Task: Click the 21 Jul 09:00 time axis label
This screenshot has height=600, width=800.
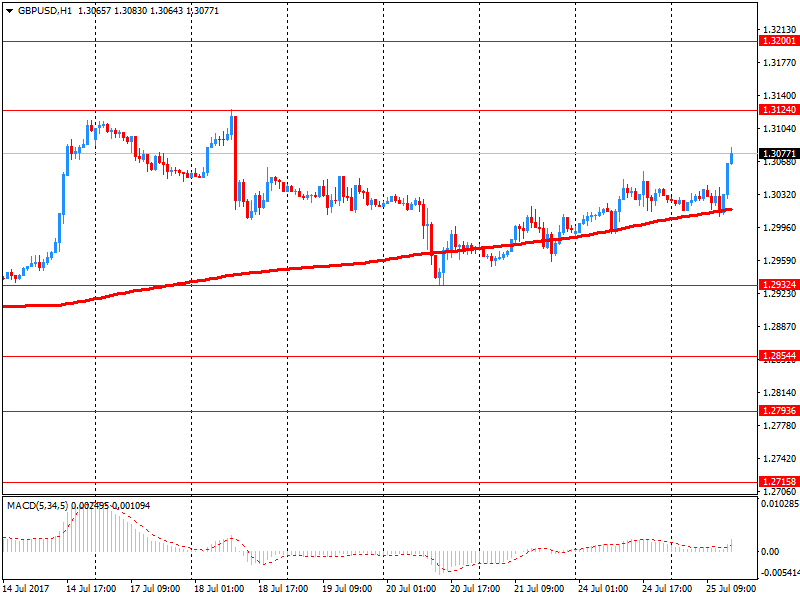Action: [539, 589]
